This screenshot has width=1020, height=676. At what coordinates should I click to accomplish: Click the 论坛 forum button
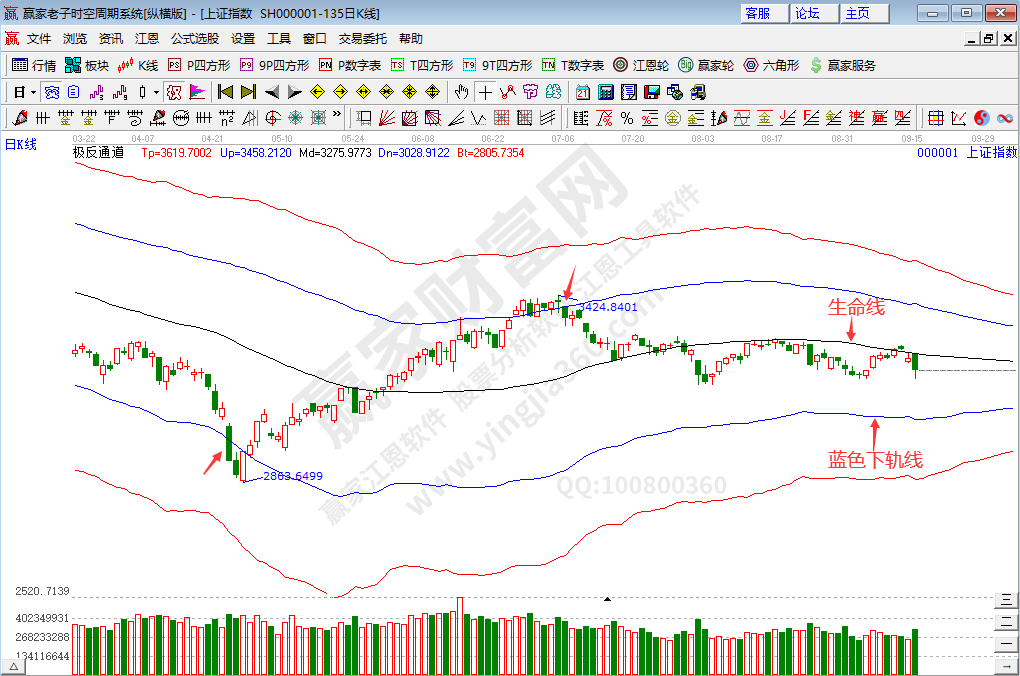[x=807, y=13]
